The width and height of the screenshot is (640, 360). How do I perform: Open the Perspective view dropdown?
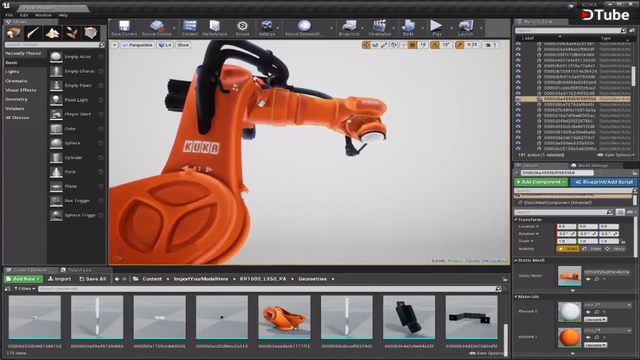click(137, 45)
